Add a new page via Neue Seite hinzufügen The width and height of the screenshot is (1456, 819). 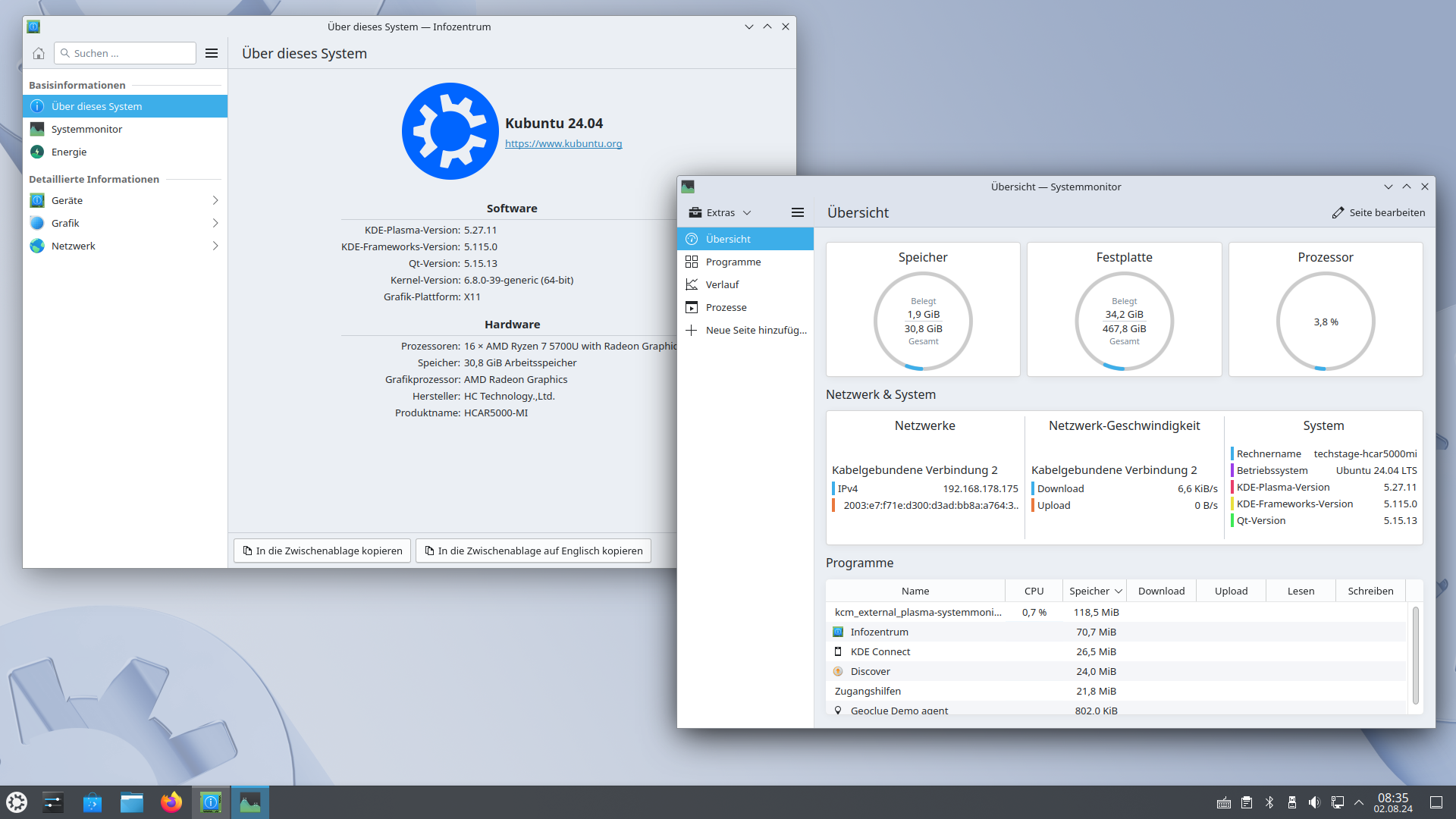click(x=745, y=330)
